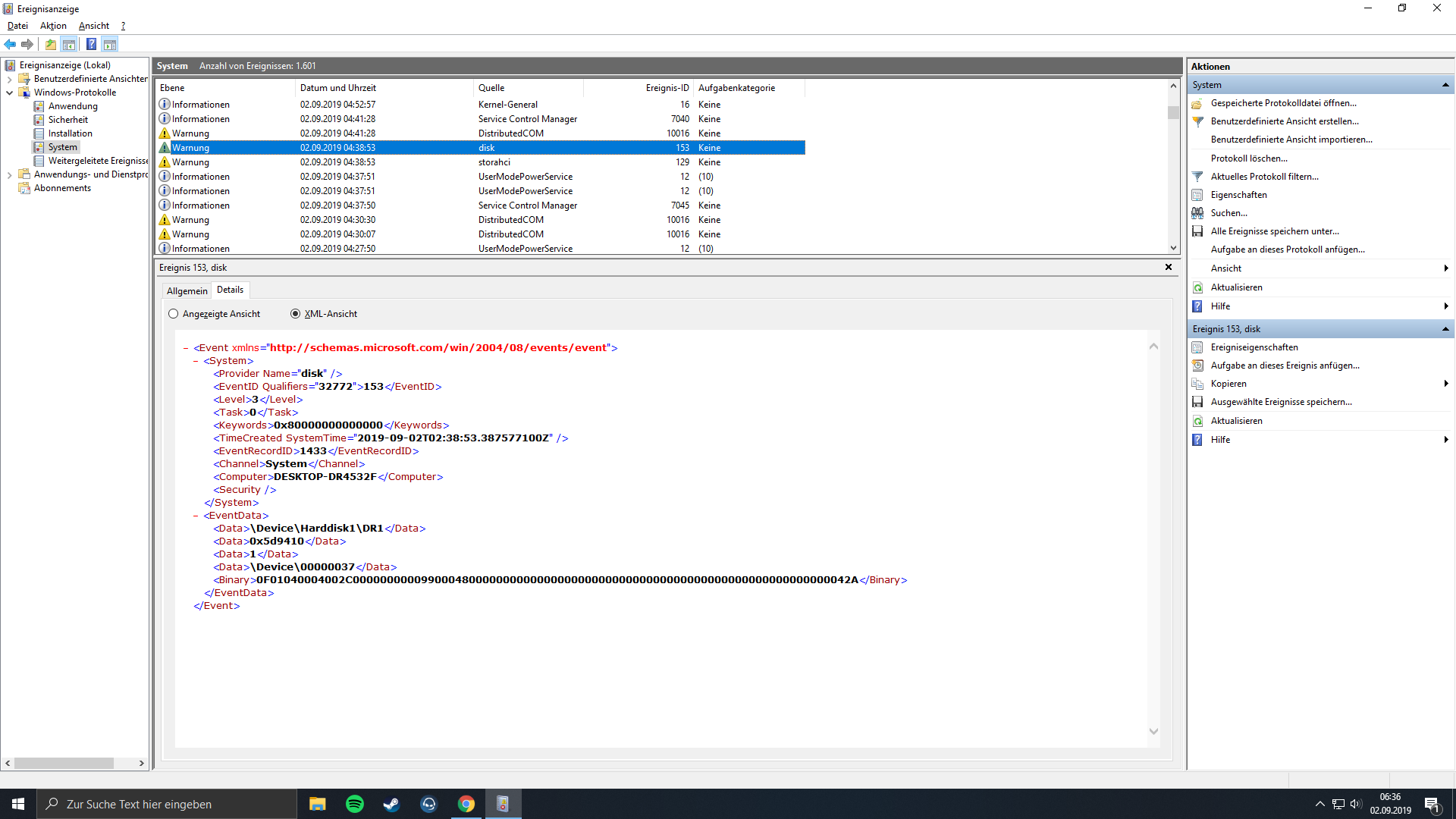This screenshot has height=819, width=1456.
Task: Click the blue help toolbar icon
Action: (x=91, y=44)
